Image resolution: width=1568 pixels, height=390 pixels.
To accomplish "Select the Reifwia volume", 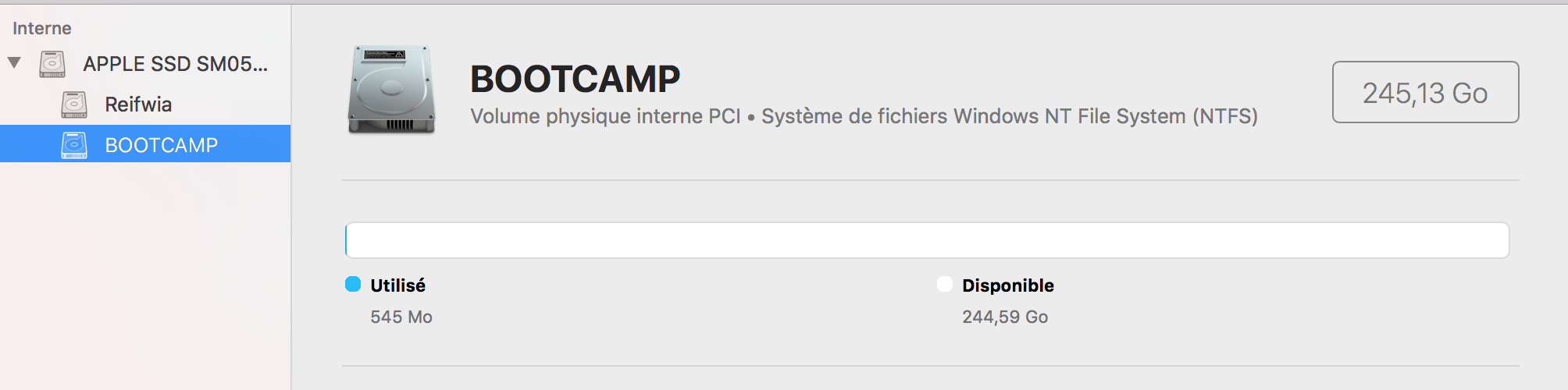I will click(x=138, y=105).
